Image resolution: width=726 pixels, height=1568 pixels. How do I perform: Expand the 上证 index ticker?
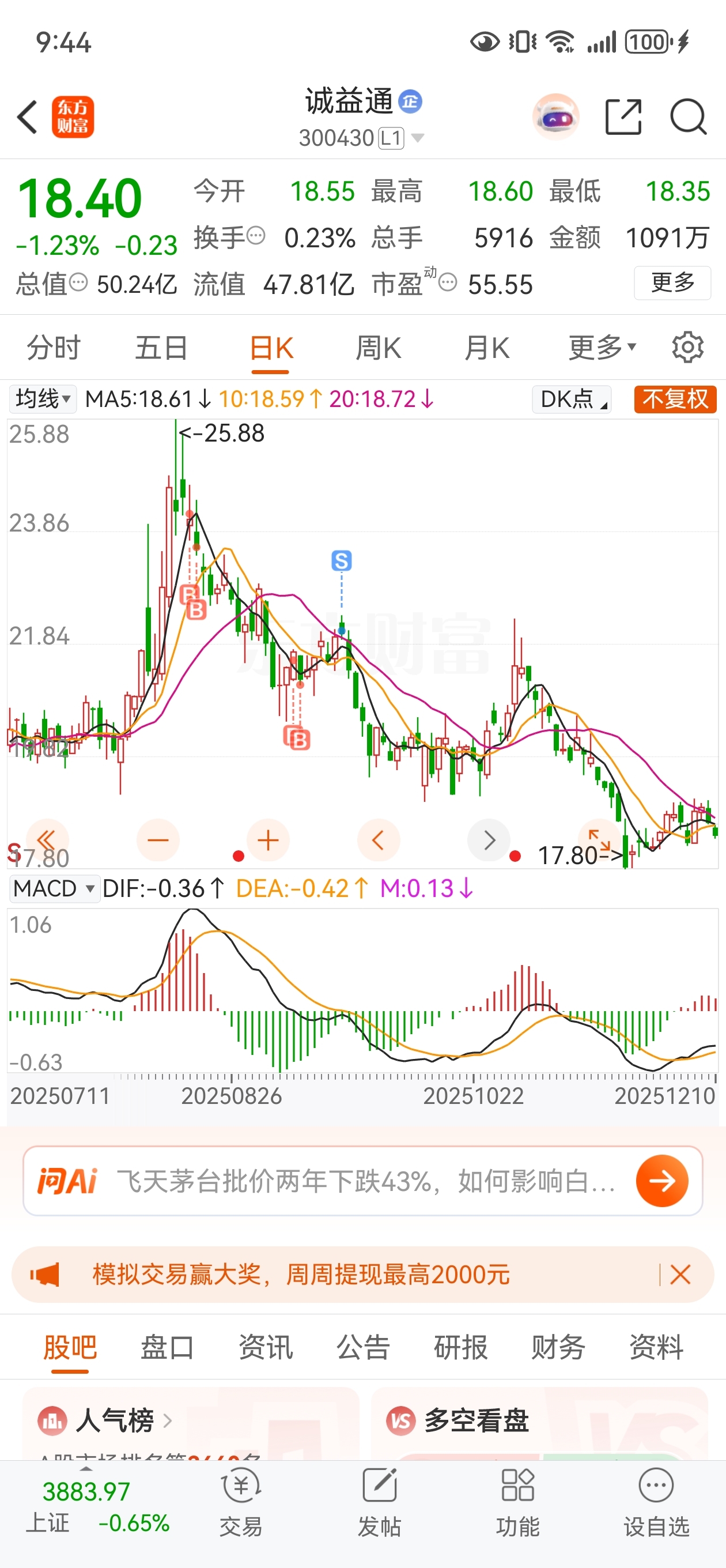point(97,1506)
